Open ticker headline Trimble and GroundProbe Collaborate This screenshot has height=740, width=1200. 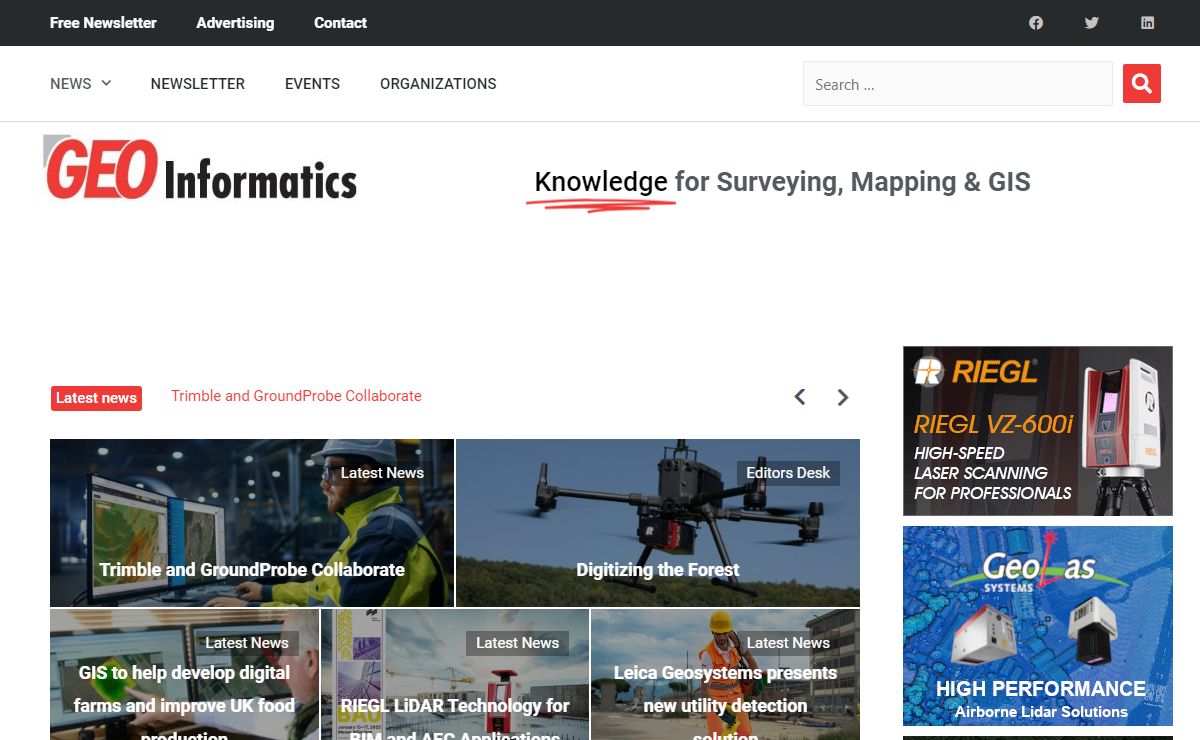pos(296,396)
